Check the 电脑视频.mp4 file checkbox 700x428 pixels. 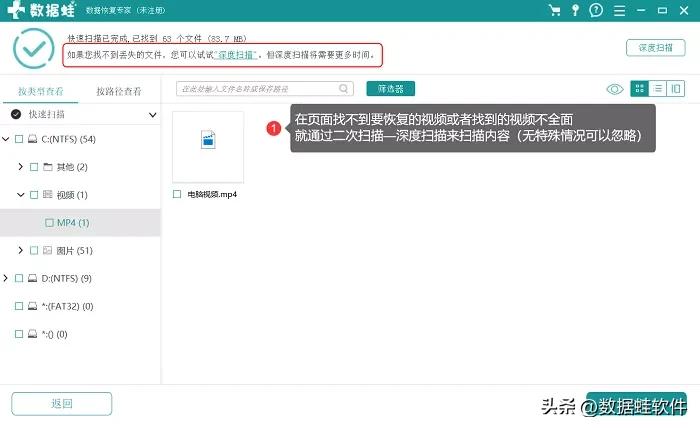pyautogui.click(x=177, y=194)
